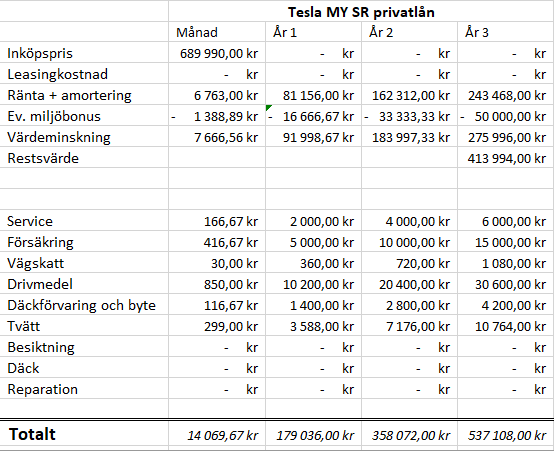Click the 299,00 kr cell
Viewport: 554px width, 451px height.
pos(217,326)
